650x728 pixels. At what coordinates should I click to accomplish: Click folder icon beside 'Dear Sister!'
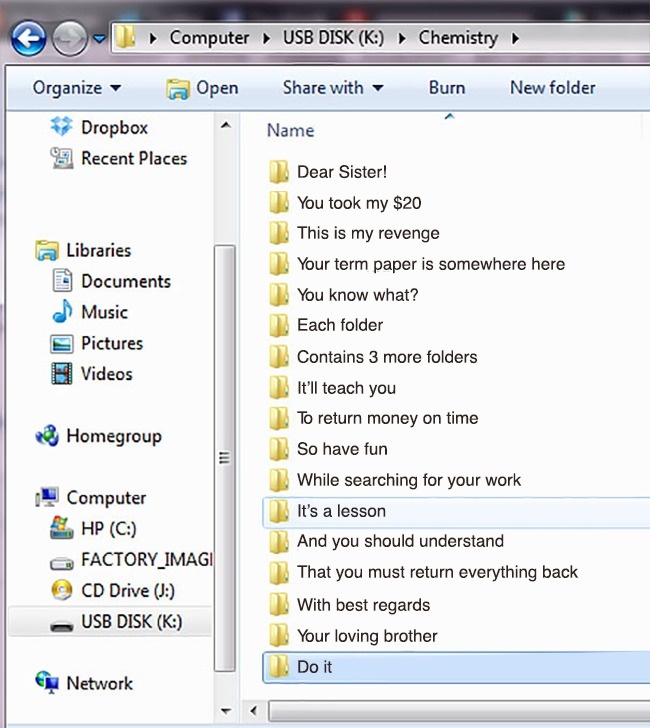[x=279, y=172]
